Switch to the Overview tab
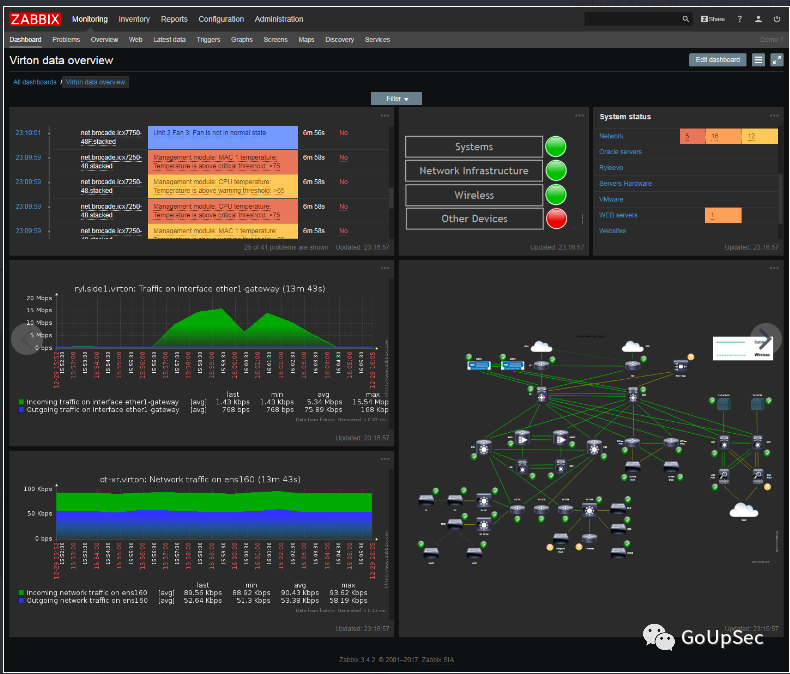The image size is (790, 674). point(104,40)
